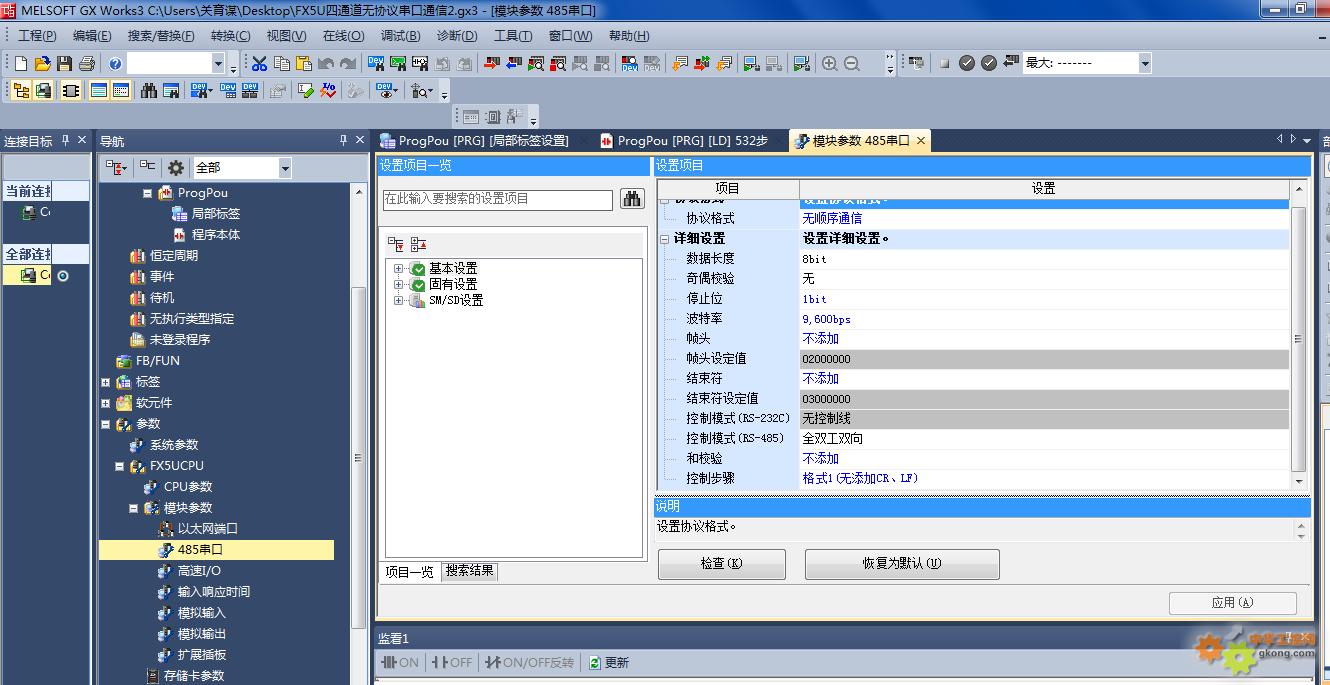
Task: Open the 全部 filter dropdown in navigation
Action: 284,168
